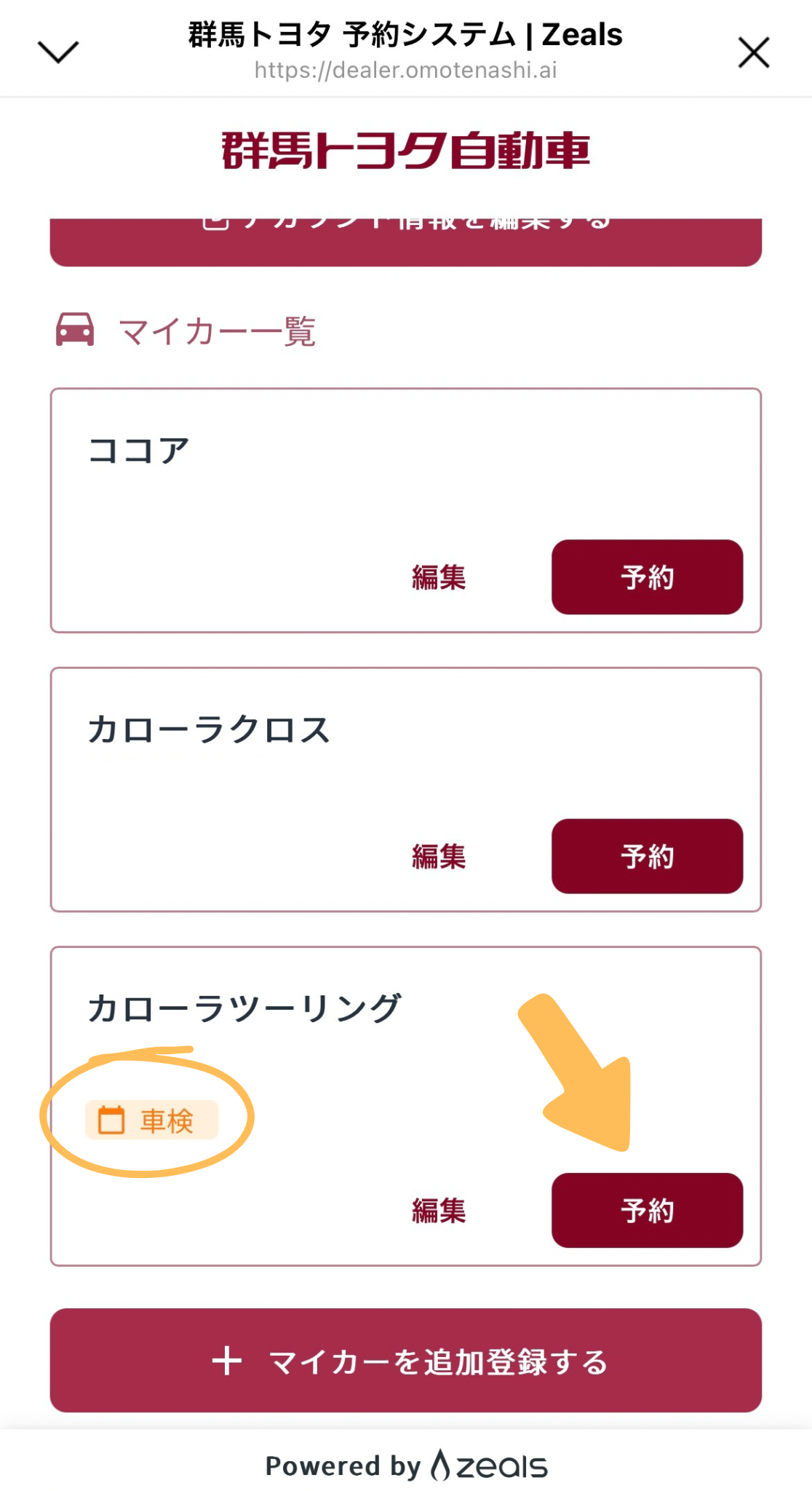Close the reservation page with X
812x1491 pixels.
point(753,53)
